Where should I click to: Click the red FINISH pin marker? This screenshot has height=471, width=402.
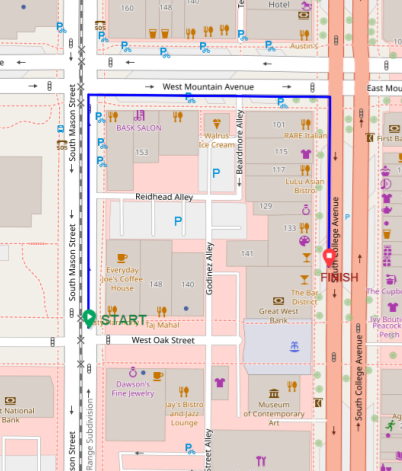pyautogui.click(x=329, y=257)
